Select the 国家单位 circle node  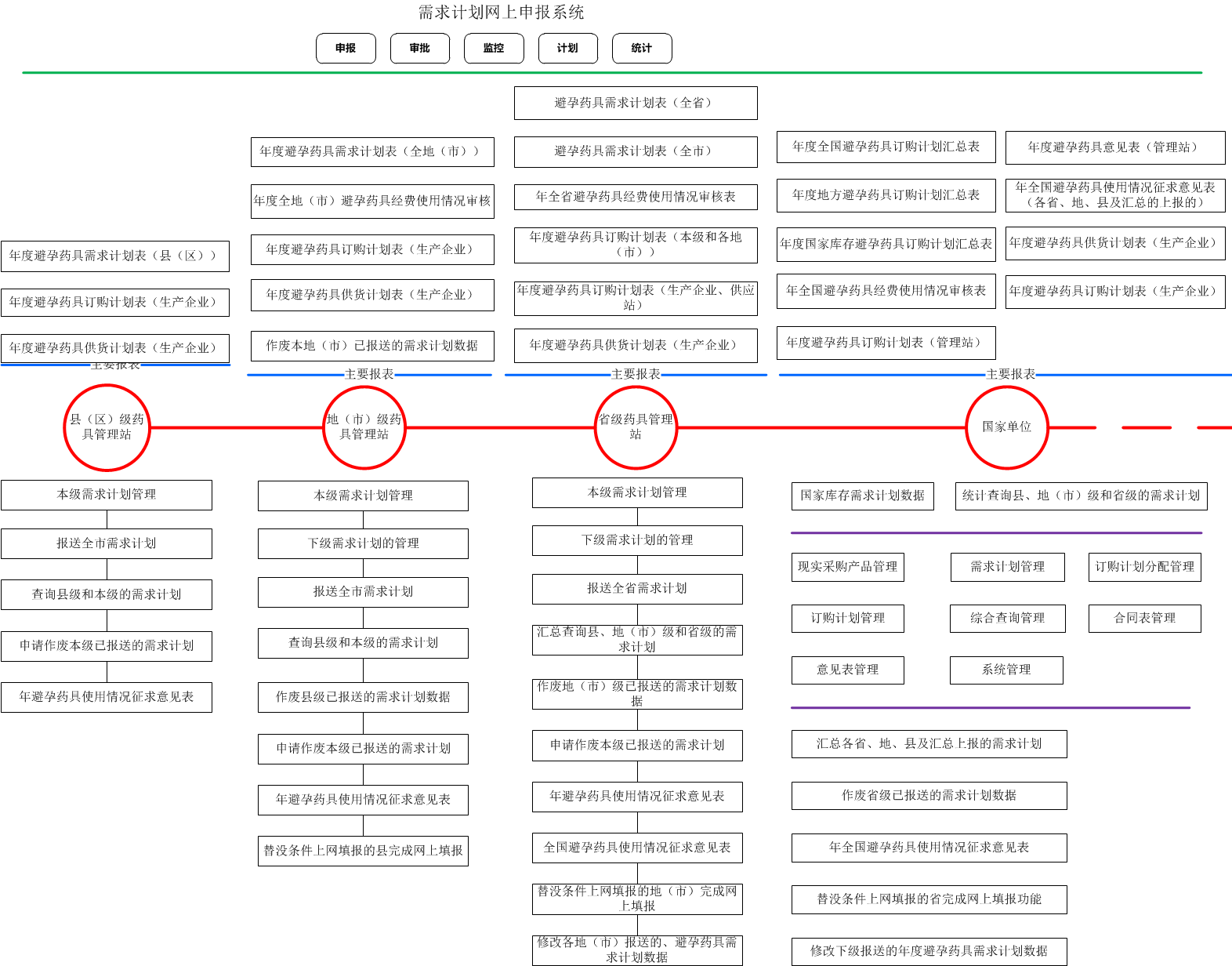click(x=1006, y=427)
